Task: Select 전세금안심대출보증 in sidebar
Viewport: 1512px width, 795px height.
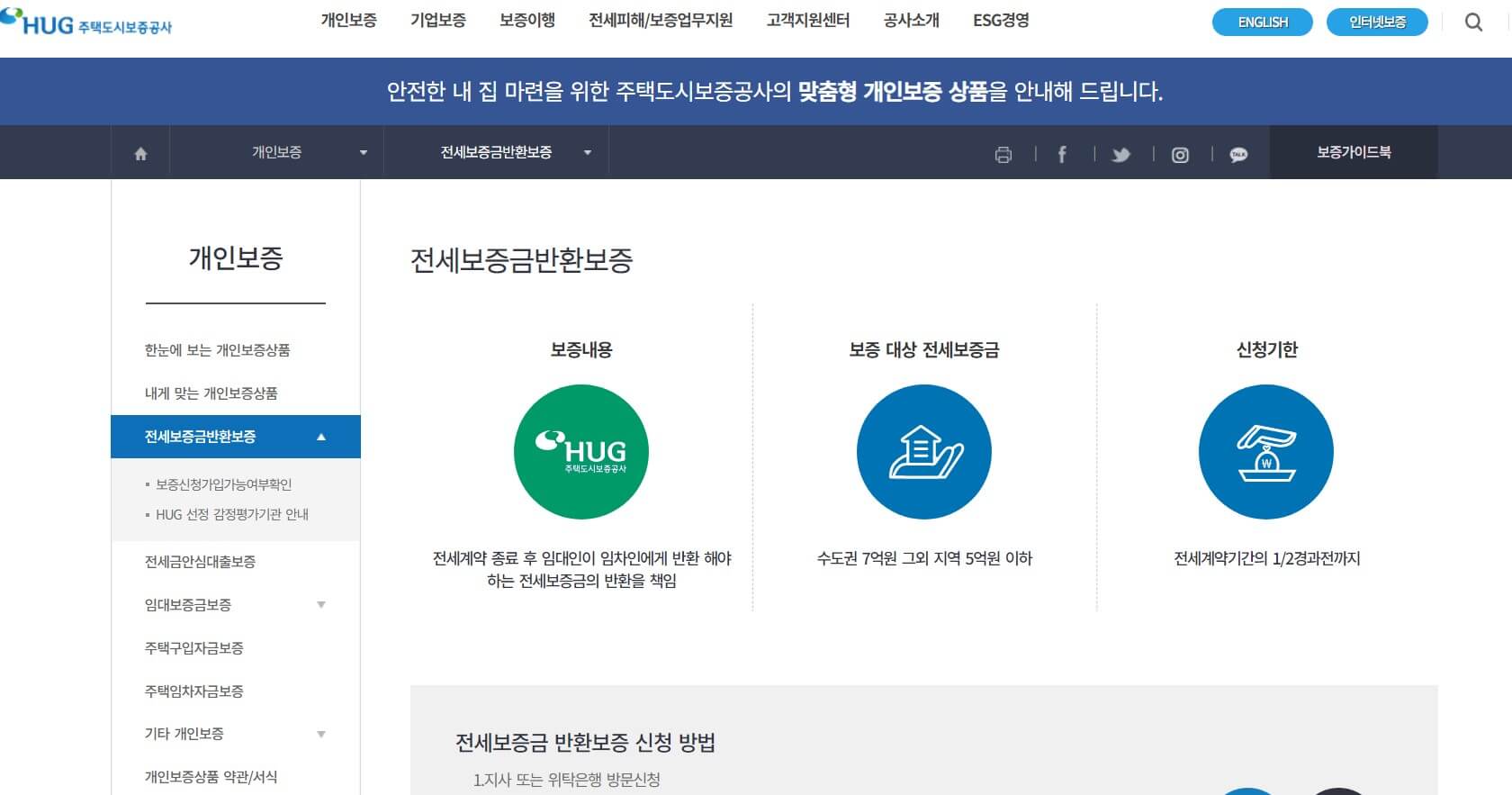Action: [x=201, y=562]
